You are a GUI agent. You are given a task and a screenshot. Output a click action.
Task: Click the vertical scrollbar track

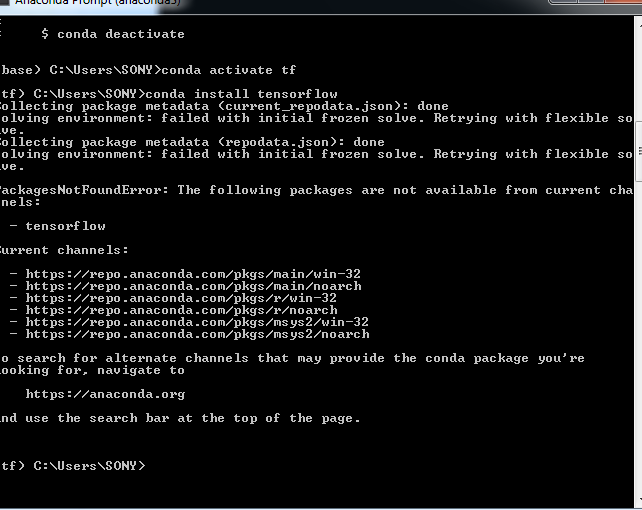tap(635, 300)
